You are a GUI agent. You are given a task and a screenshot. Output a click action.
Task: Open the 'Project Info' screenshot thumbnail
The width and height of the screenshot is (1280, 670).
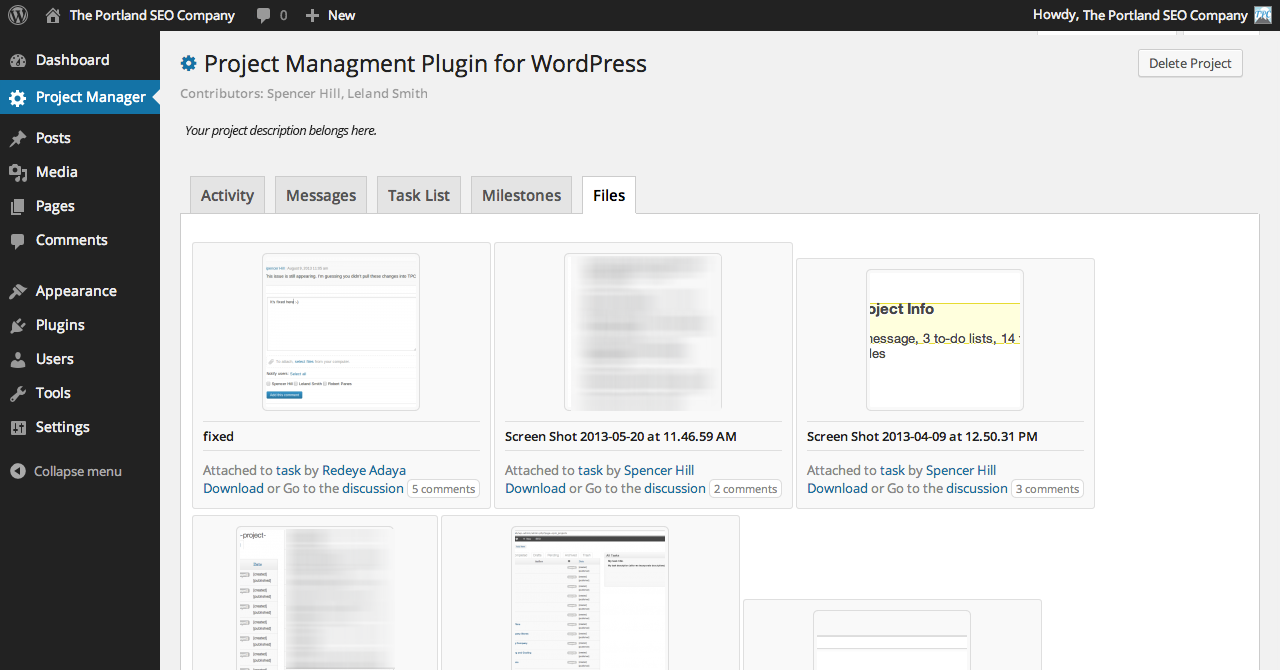pos(944,340)
